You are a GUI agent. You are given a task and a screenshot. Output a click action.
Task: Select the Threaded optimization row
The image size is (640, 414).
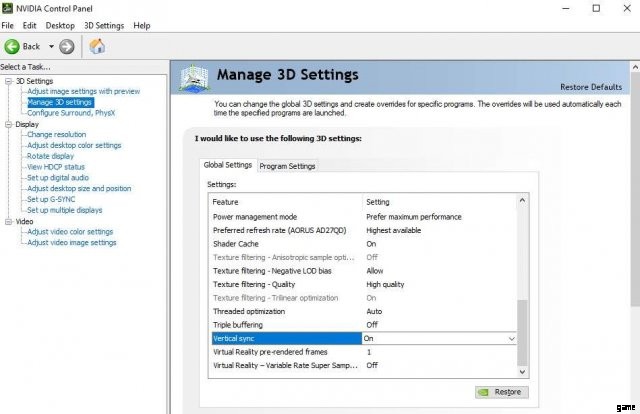pos(362,311)
